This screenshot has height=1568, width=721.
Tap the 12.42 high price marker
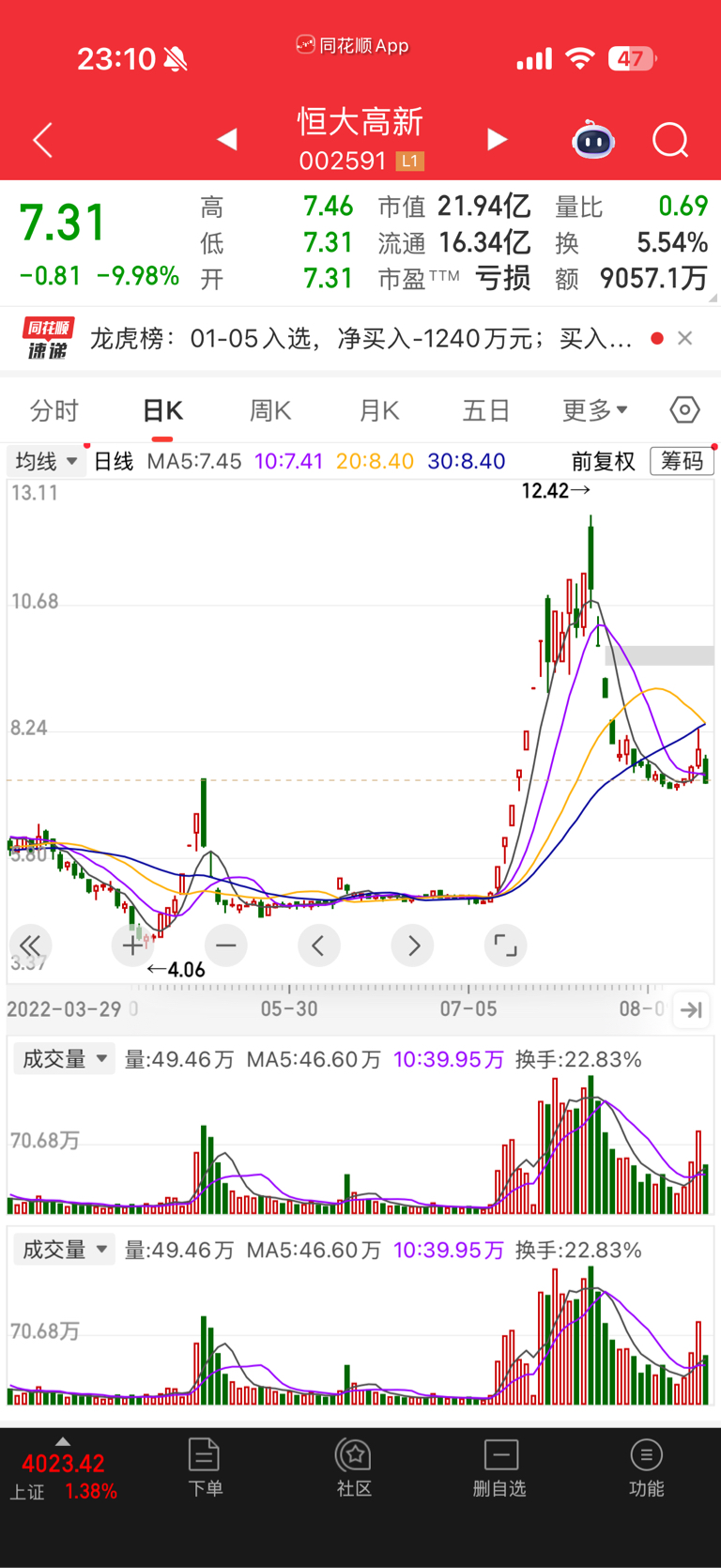555,490
